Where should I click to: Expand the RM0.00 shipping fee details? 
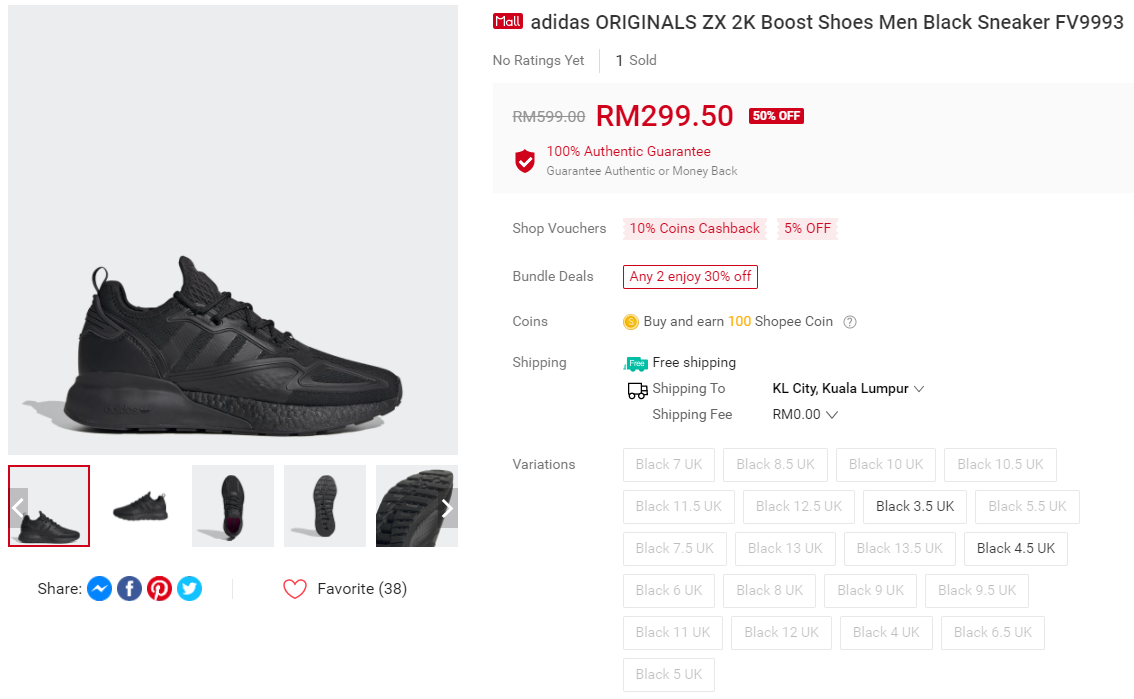pos(805,414)
